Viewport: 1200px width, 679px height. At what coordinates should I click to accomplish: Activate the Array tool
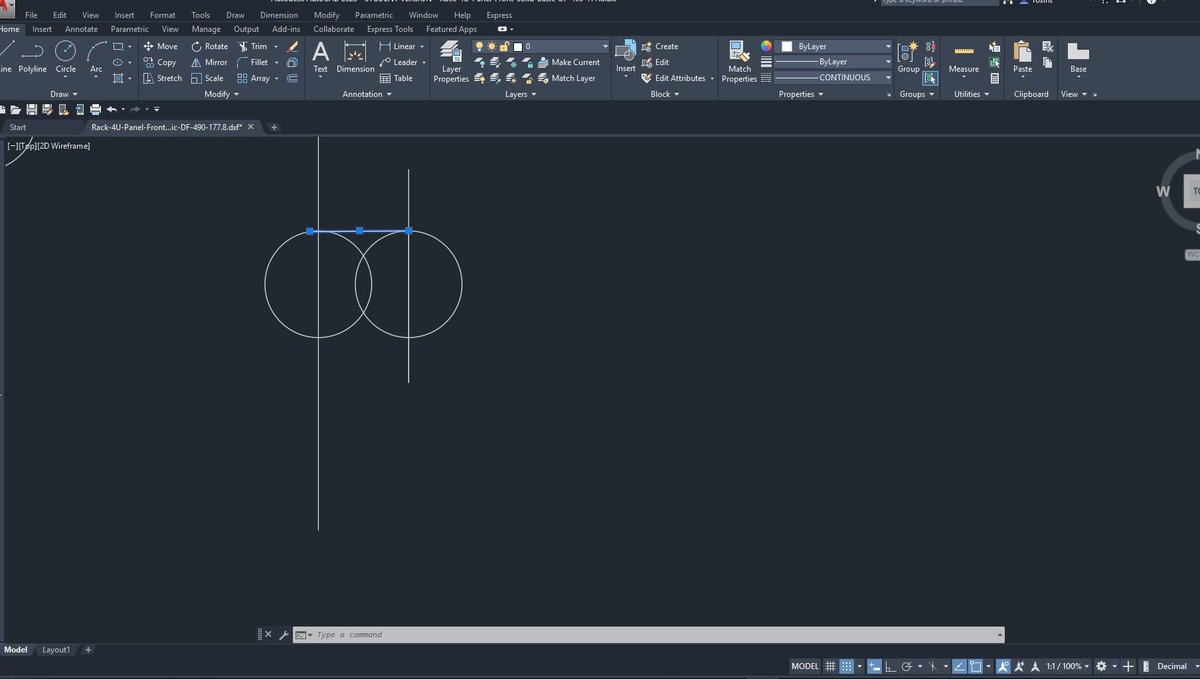pos(253,78)
